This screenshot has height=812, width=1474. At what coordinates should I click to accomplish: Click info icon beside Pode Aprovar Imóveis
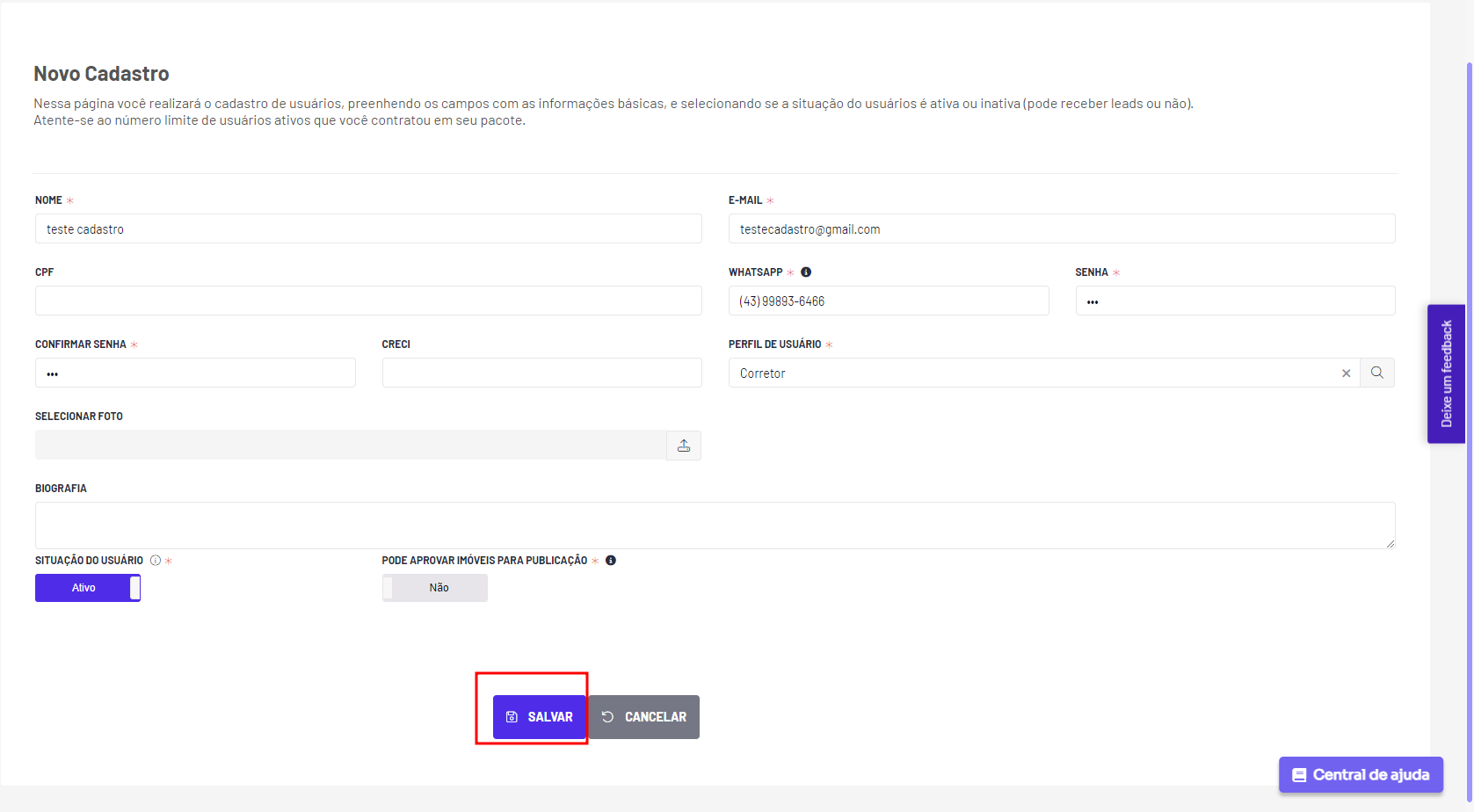611,561
